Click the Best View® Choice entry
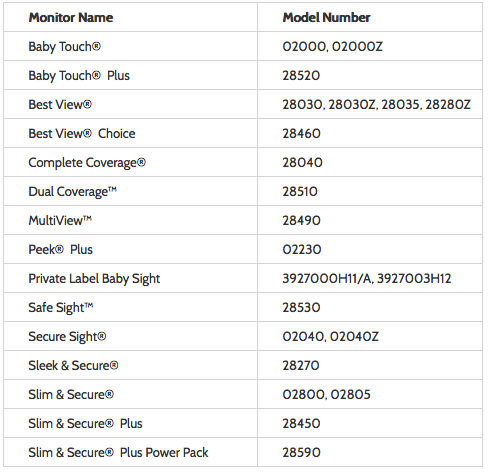 (x=82, y=133)
